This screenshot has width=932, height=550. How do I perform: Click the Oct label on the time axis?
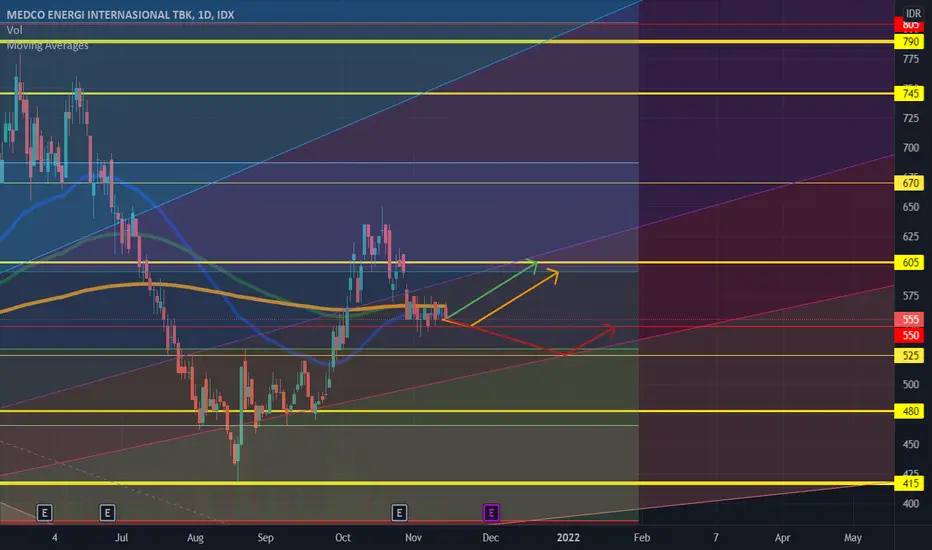(x=343, y=538)
